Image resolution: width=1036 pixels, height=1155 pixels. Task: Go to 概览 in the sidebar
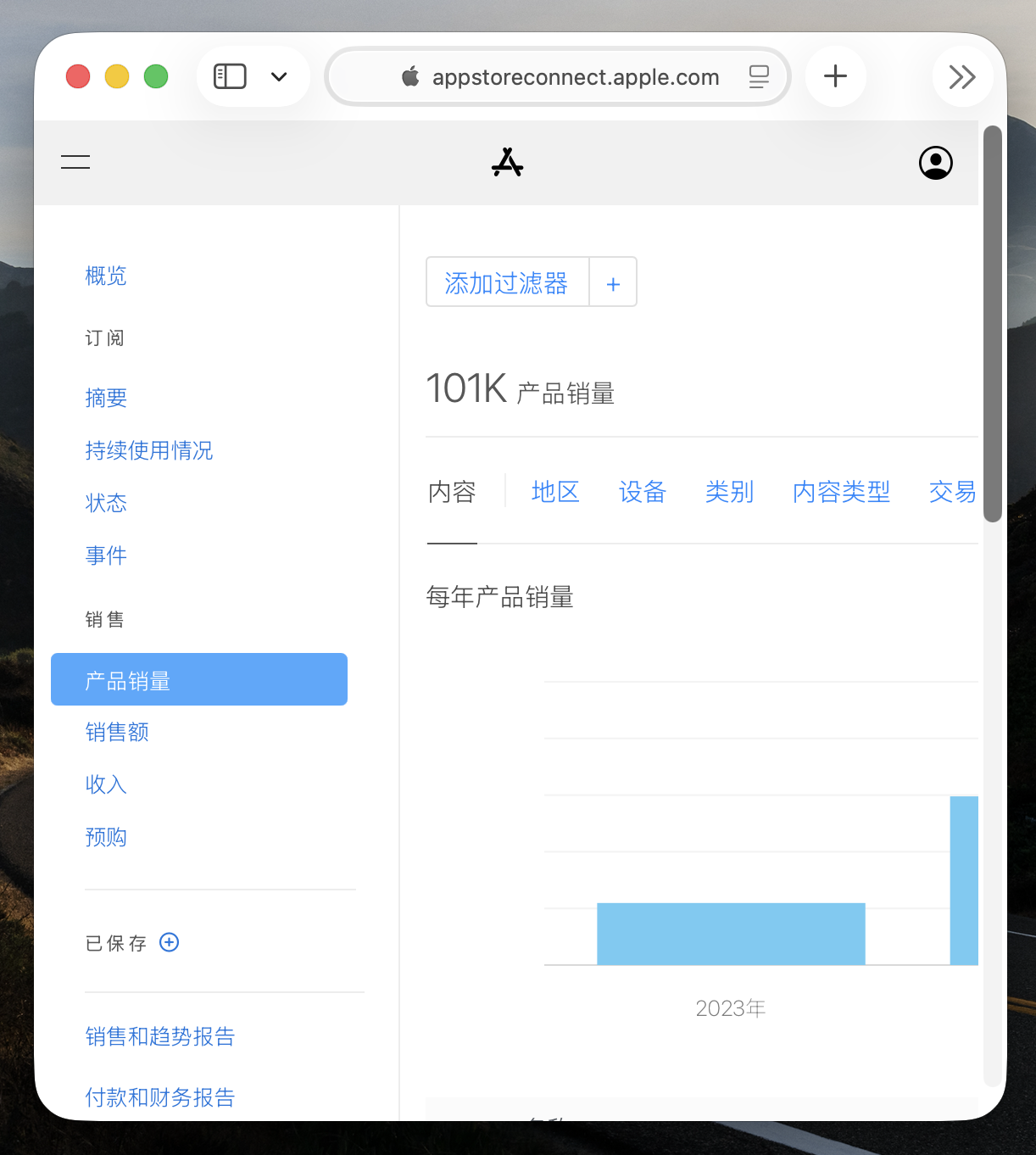(106, 276)
